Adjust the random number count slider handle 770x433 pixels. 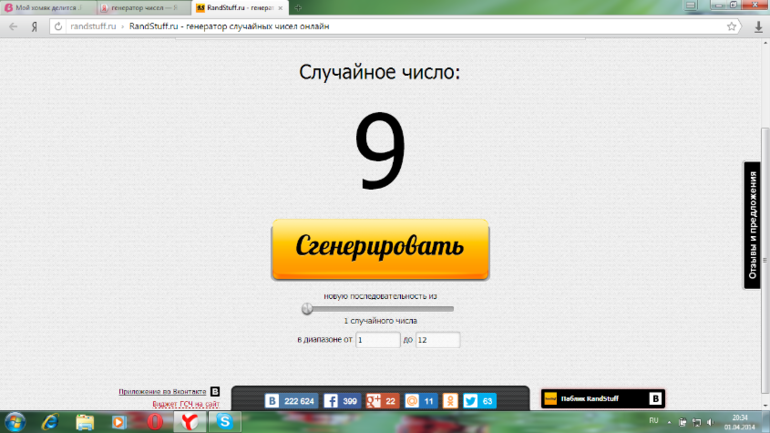307,309
